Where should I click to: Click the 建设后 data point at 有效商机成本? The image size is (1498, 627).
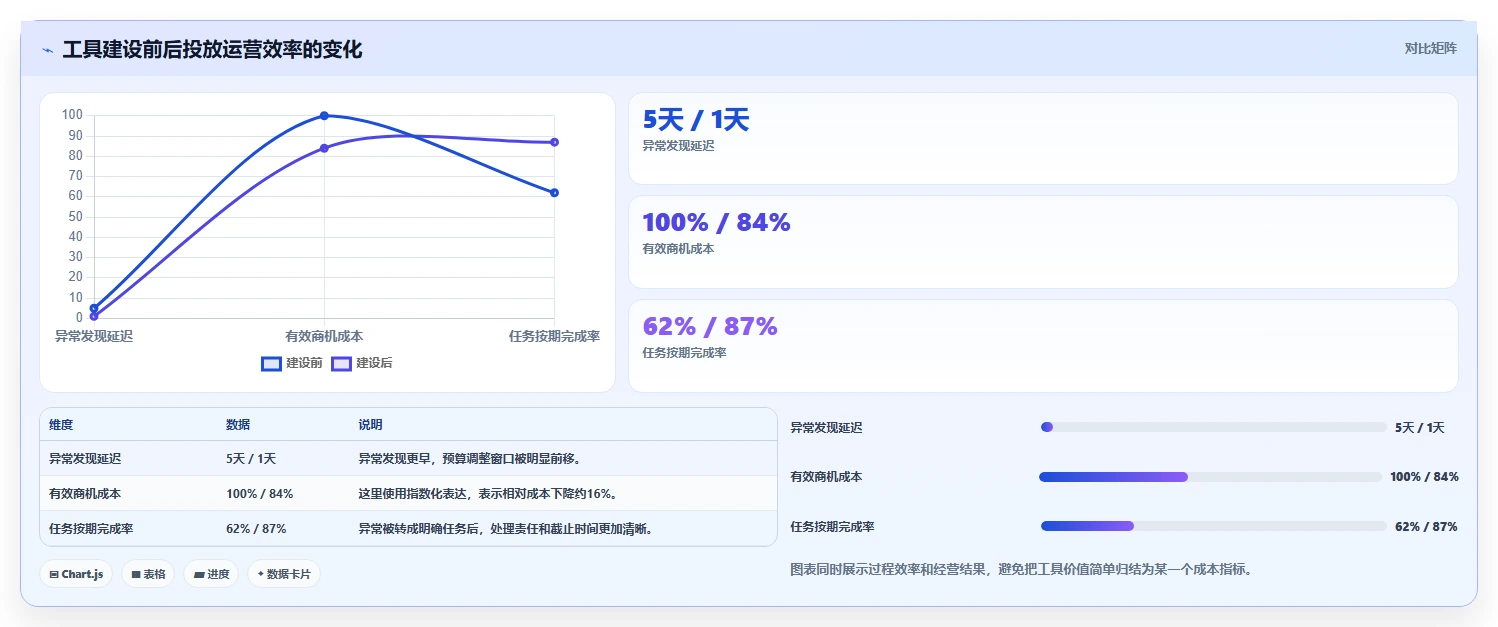pyautogui.click(x=324, y=148)
